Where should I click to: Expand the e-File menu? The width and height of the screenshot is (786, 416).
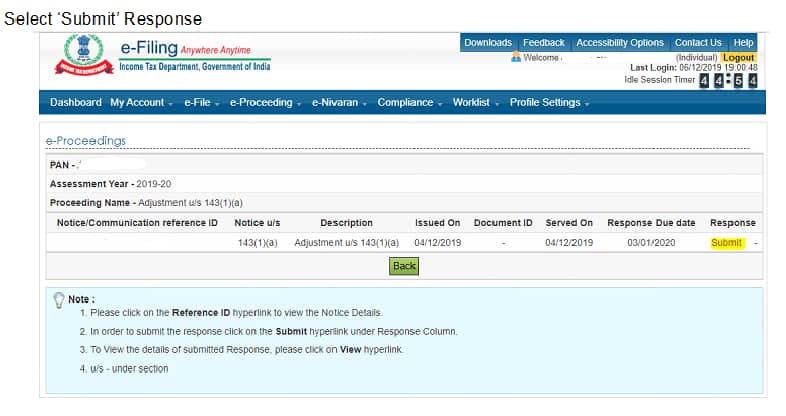[201, 102]
